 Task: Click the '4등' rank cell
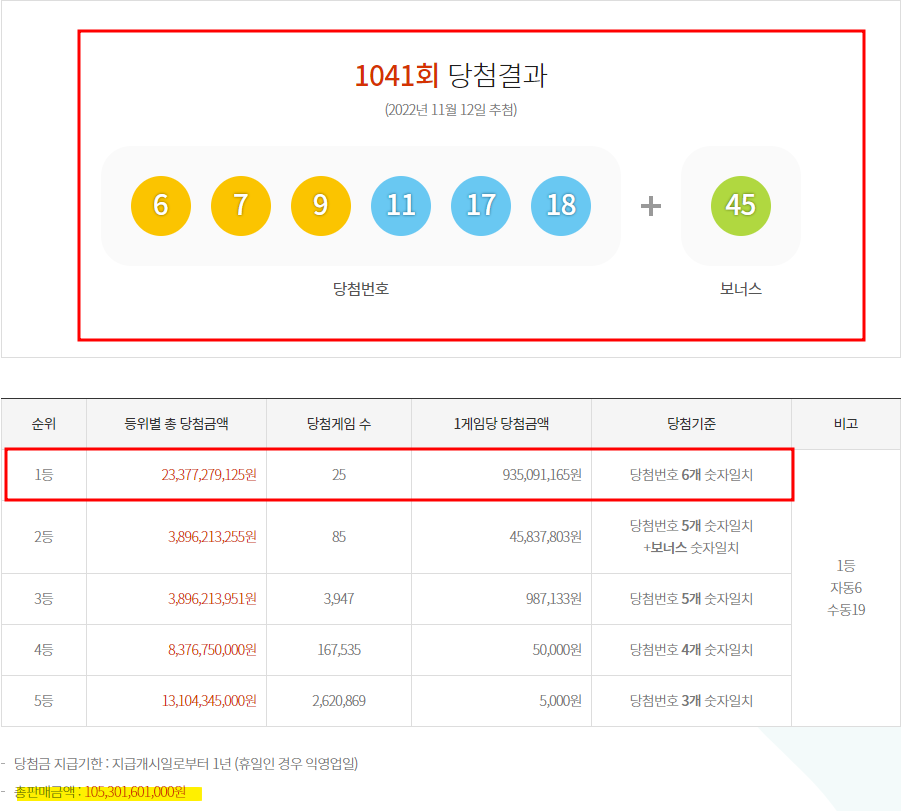(44, 650)
